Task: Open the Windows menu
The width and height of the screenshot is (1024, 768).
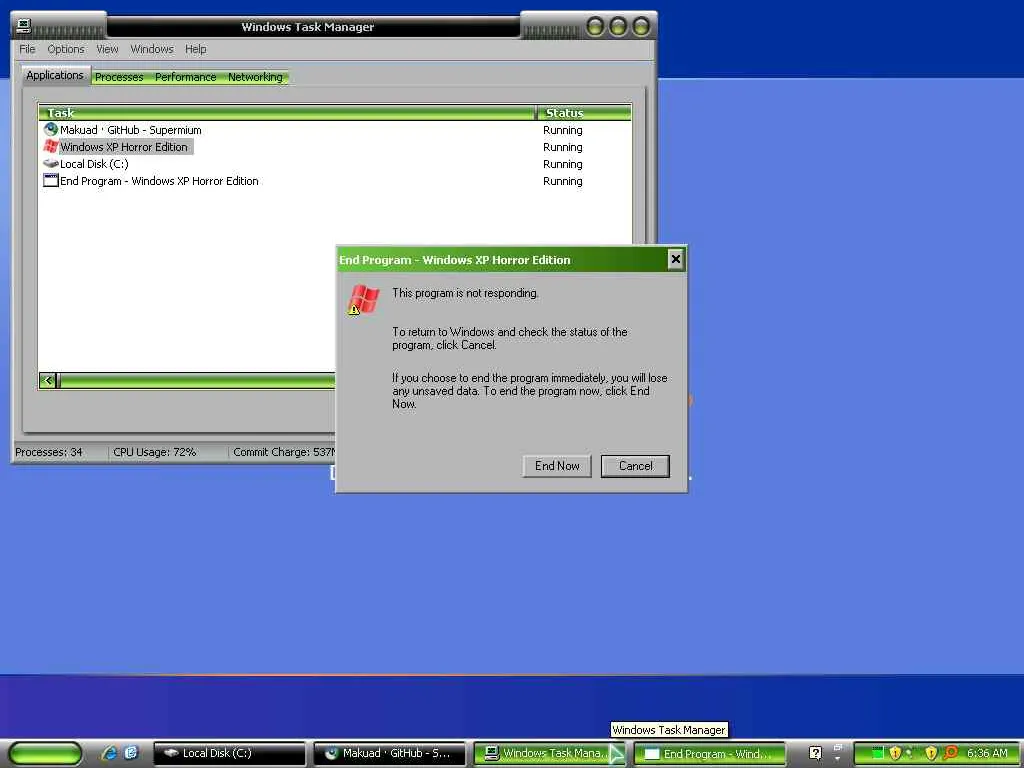Action: coord(152,49)
